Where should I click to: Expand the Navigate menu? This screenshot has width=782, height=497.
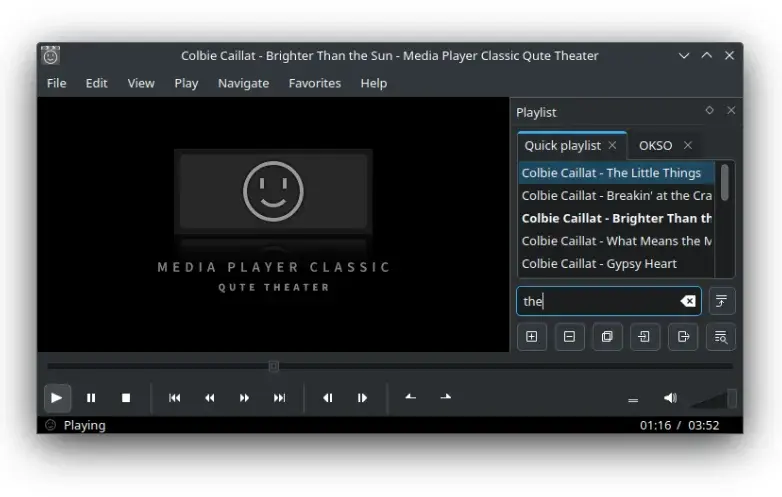tap(243, 83)
